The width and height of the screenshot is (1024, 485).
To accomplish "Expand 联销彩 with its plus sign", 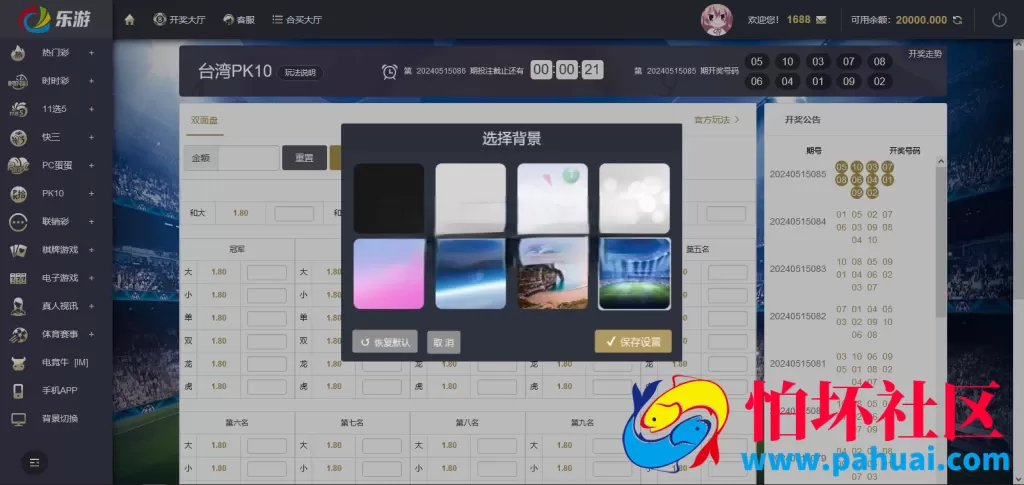I will [91, 221].
